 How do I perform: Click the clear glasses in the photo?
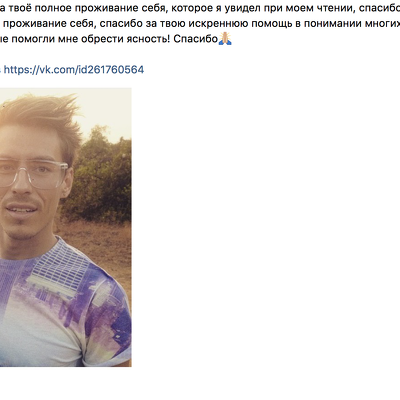click(x=33, y=173)
